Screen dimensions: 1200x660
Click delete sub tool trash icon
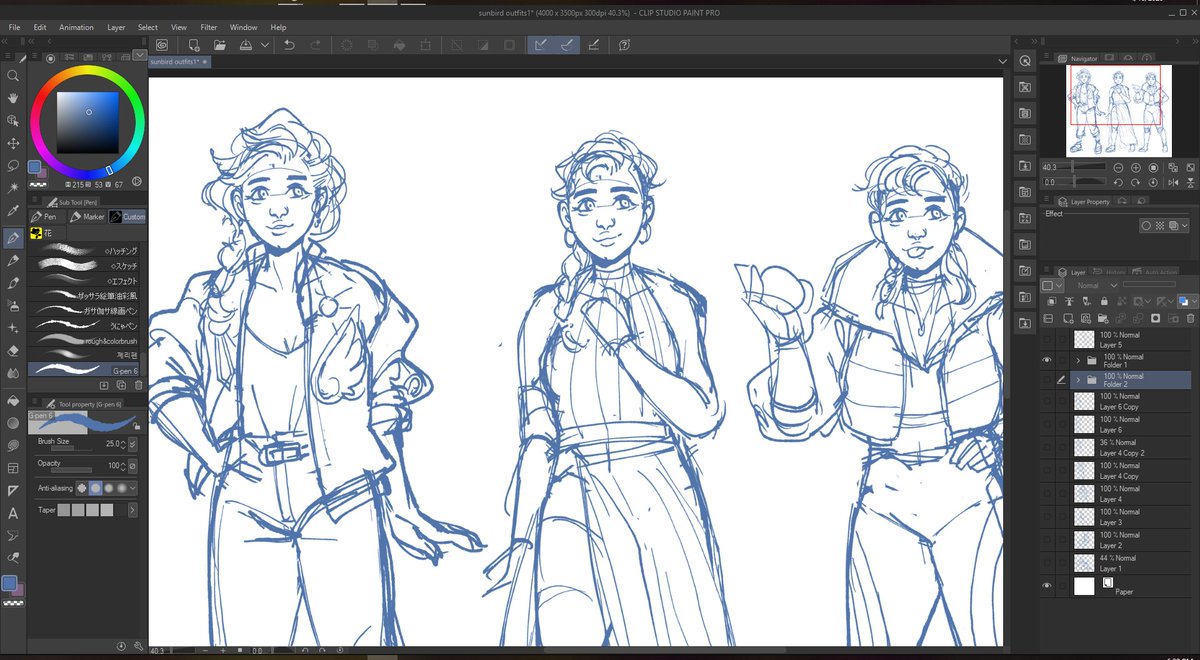tap(138, 385)
